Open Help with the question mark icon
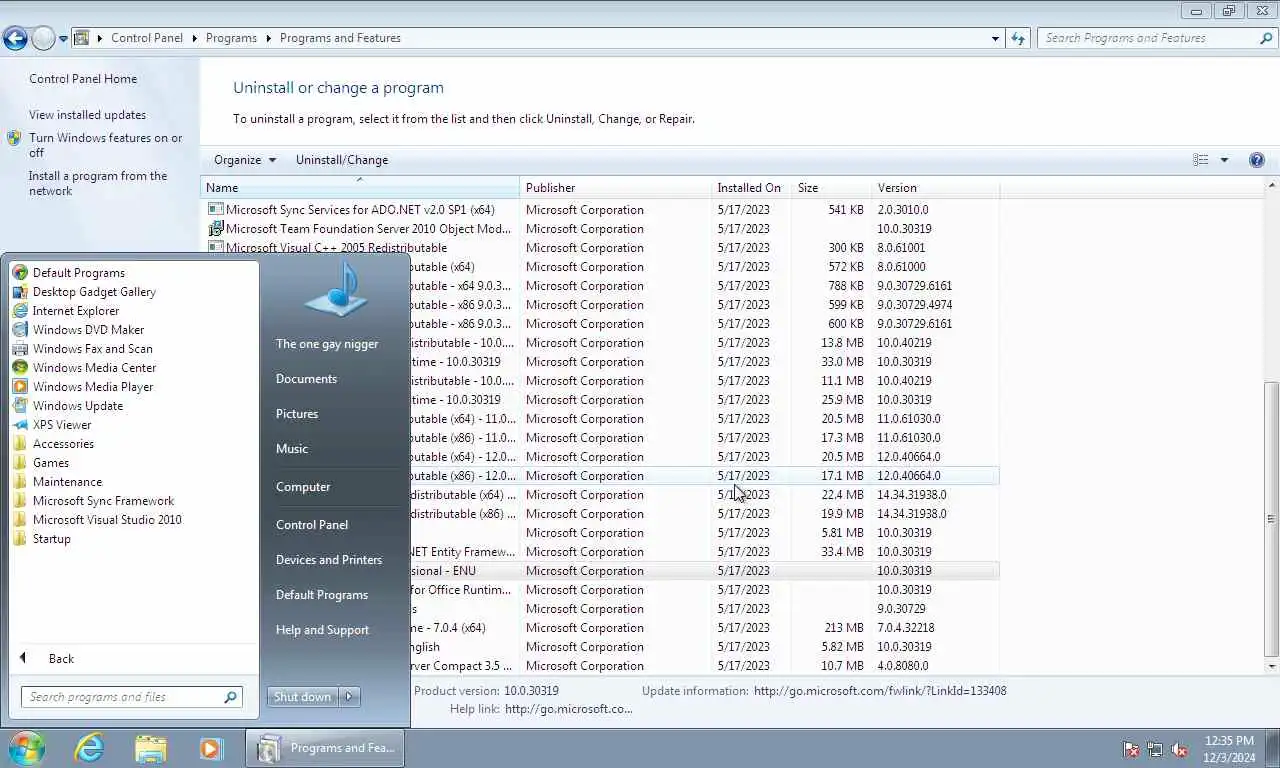 click(x=1257, y=160)
